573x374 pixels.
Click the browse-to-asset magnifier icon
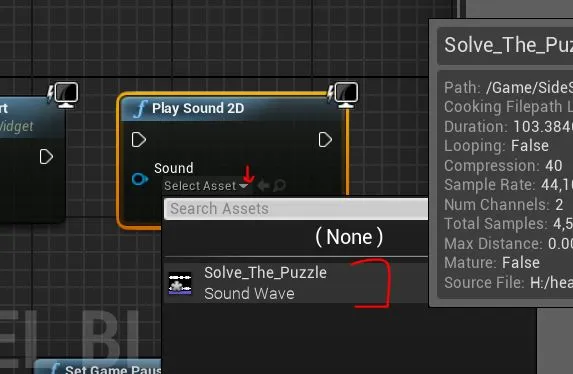279,186
